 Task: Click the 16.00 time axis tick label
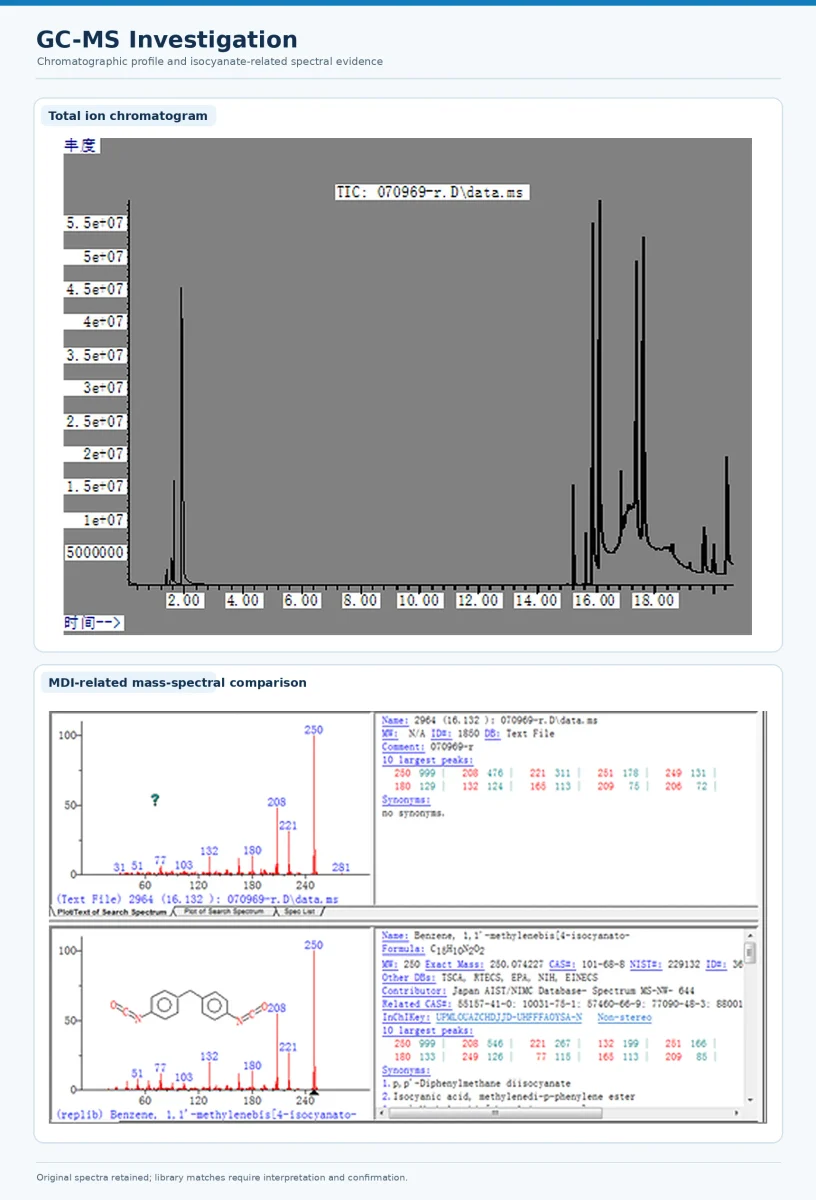pos(596,601)
